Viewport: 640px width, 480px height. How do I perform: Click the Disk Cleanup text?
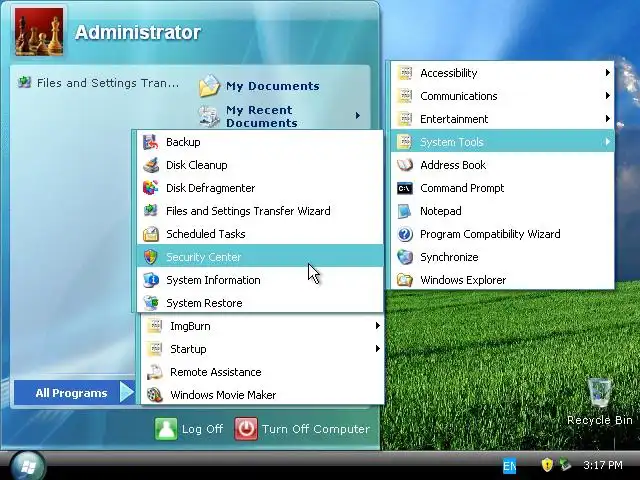coord(197,165)
